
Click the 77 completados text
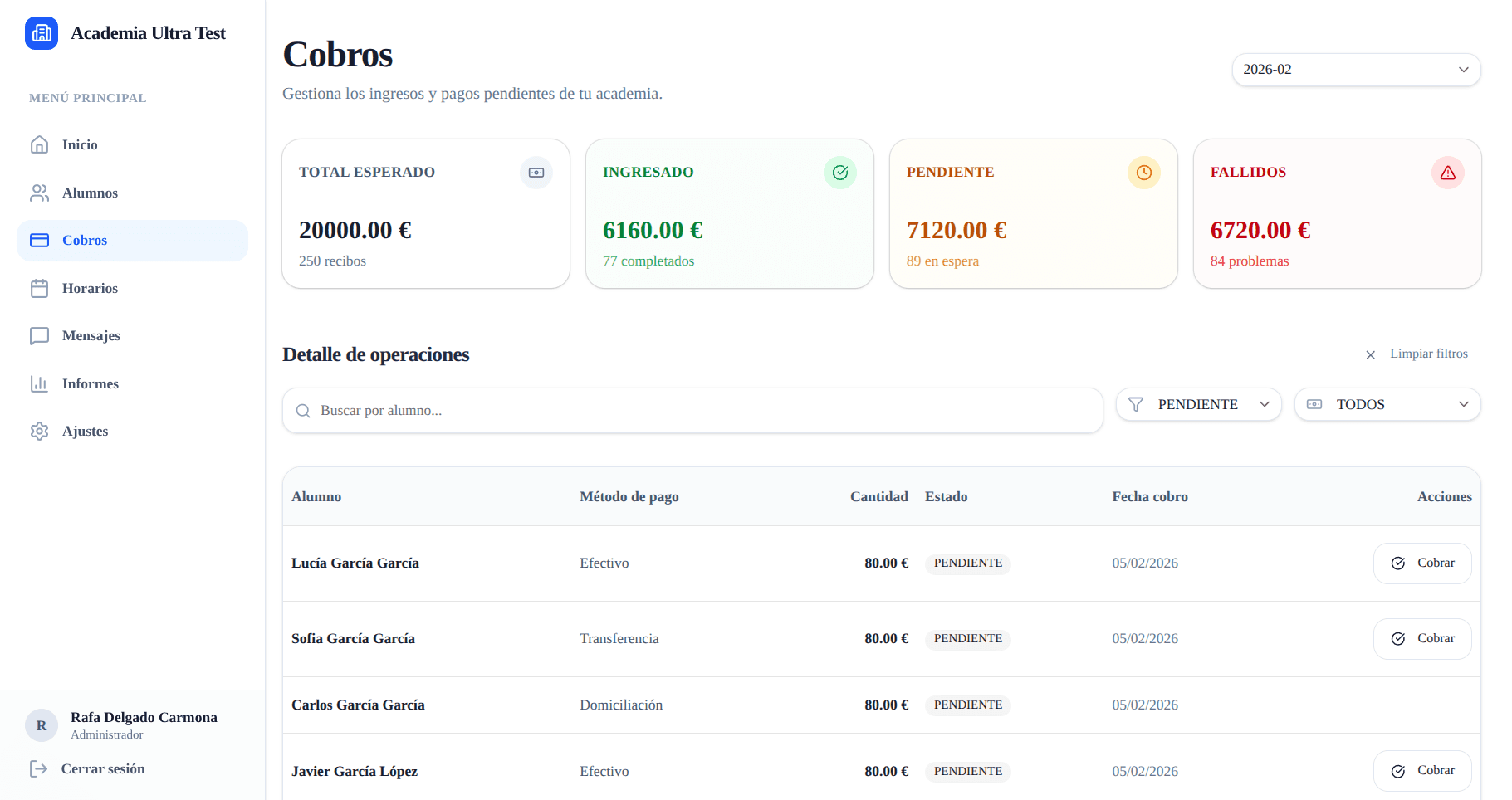click(648, 261)
